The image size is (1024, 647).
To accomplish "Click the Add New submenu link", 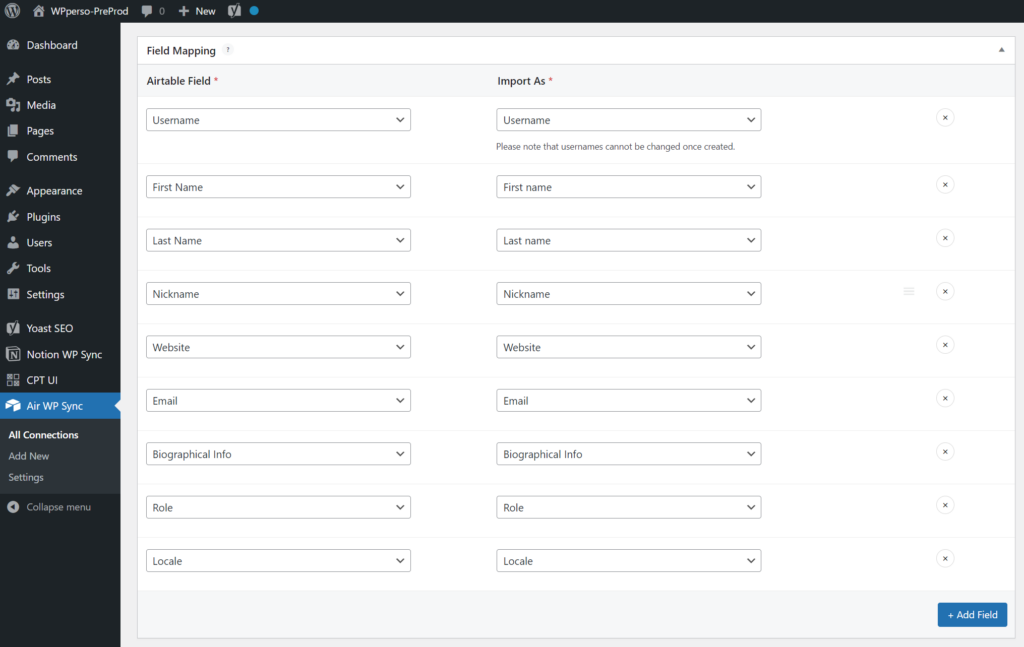I will [29, 456].
